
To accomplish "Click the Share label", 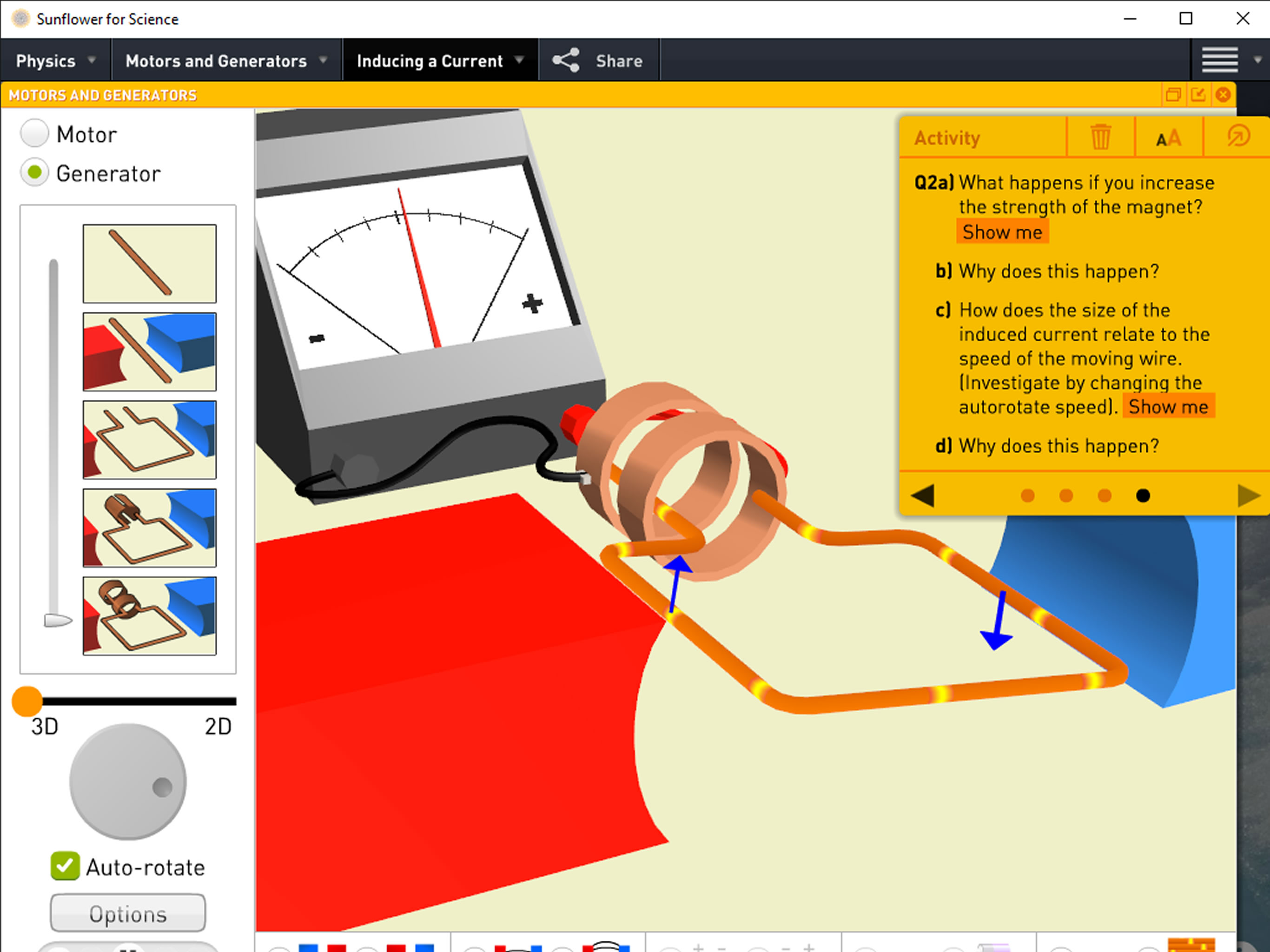I will 619,61.
